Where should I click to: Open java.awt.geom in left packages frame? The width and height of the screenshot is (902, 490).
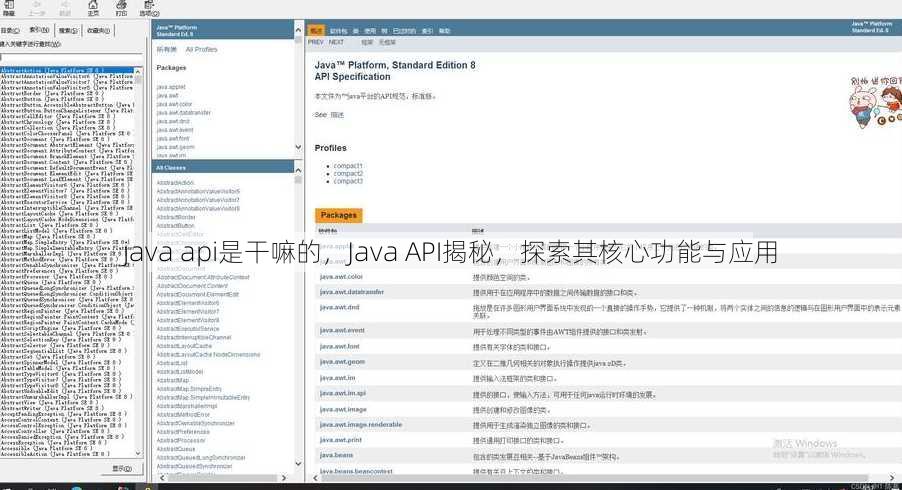[x=175, y=148]
